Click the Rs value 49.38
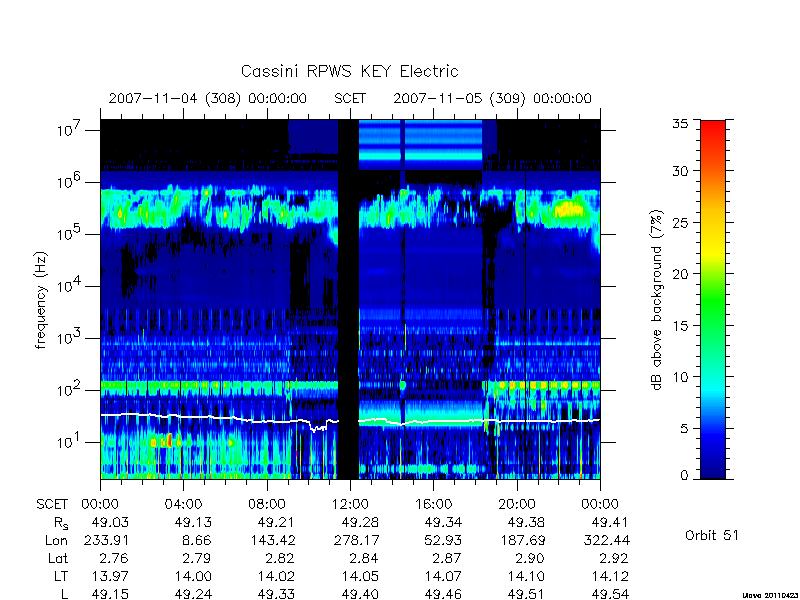Viewport: 800px width, 600px height. [x=526, y=522]
